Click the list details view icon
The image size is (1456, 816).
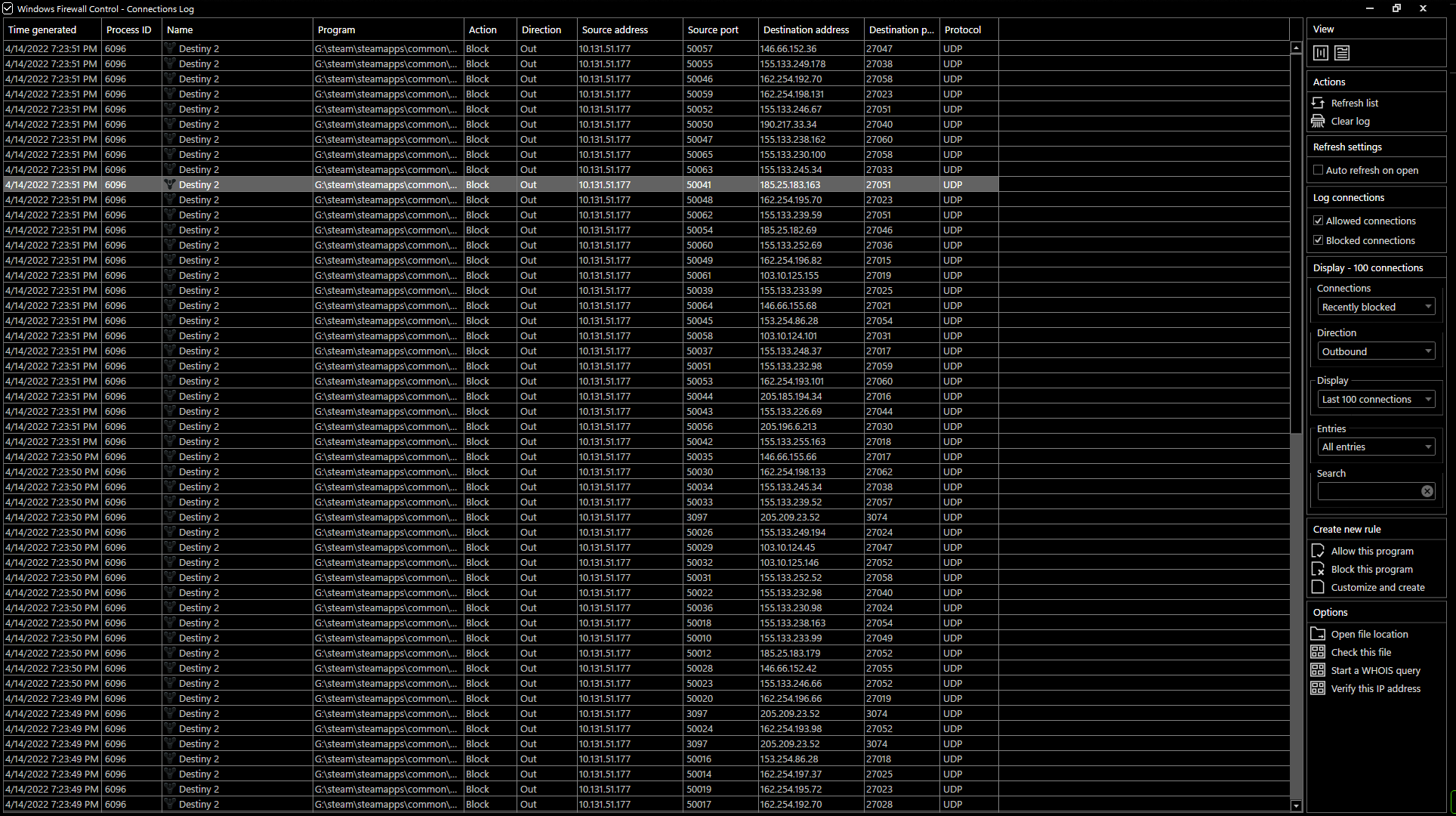pos(1342,53)
